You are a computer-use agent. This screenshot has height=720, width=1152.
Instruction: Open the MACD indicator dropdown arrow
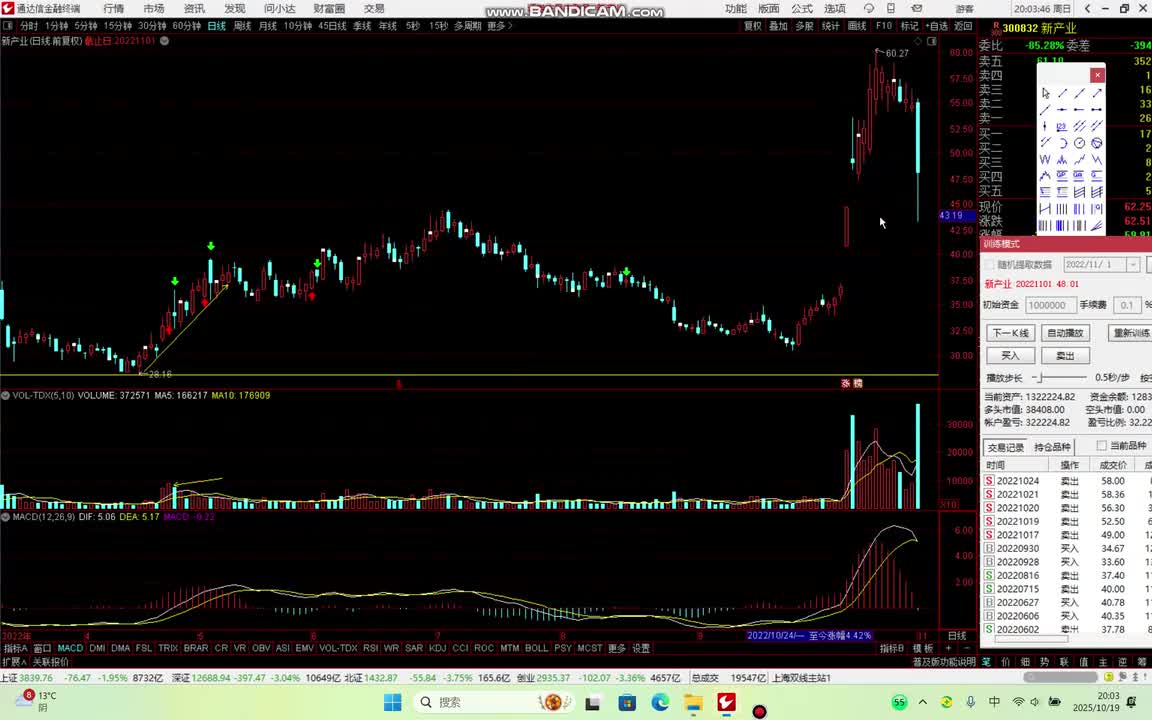click(x=5, y=517)
